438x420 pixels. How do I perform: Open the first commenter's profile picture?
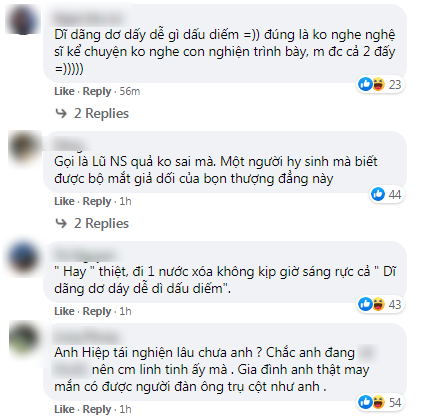coord(23,19)
